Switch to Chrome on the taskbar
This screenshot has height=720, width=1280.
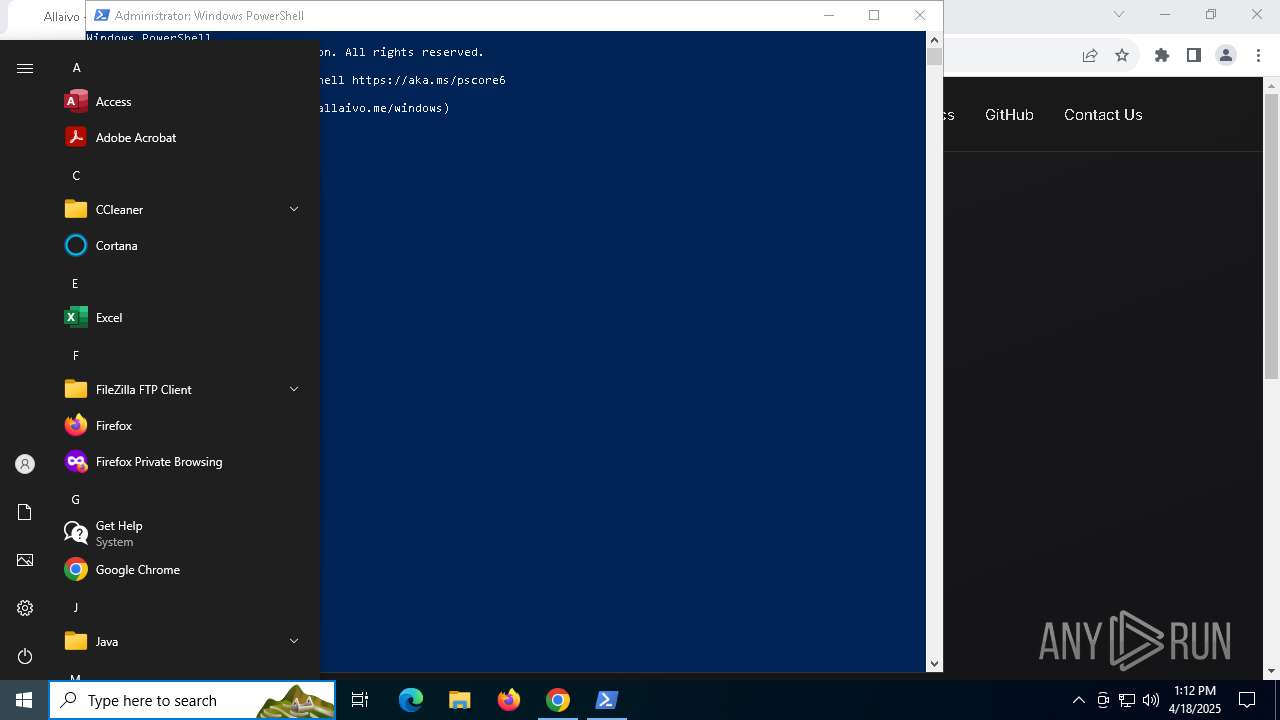pyautogui.click(x=558, y=700)
